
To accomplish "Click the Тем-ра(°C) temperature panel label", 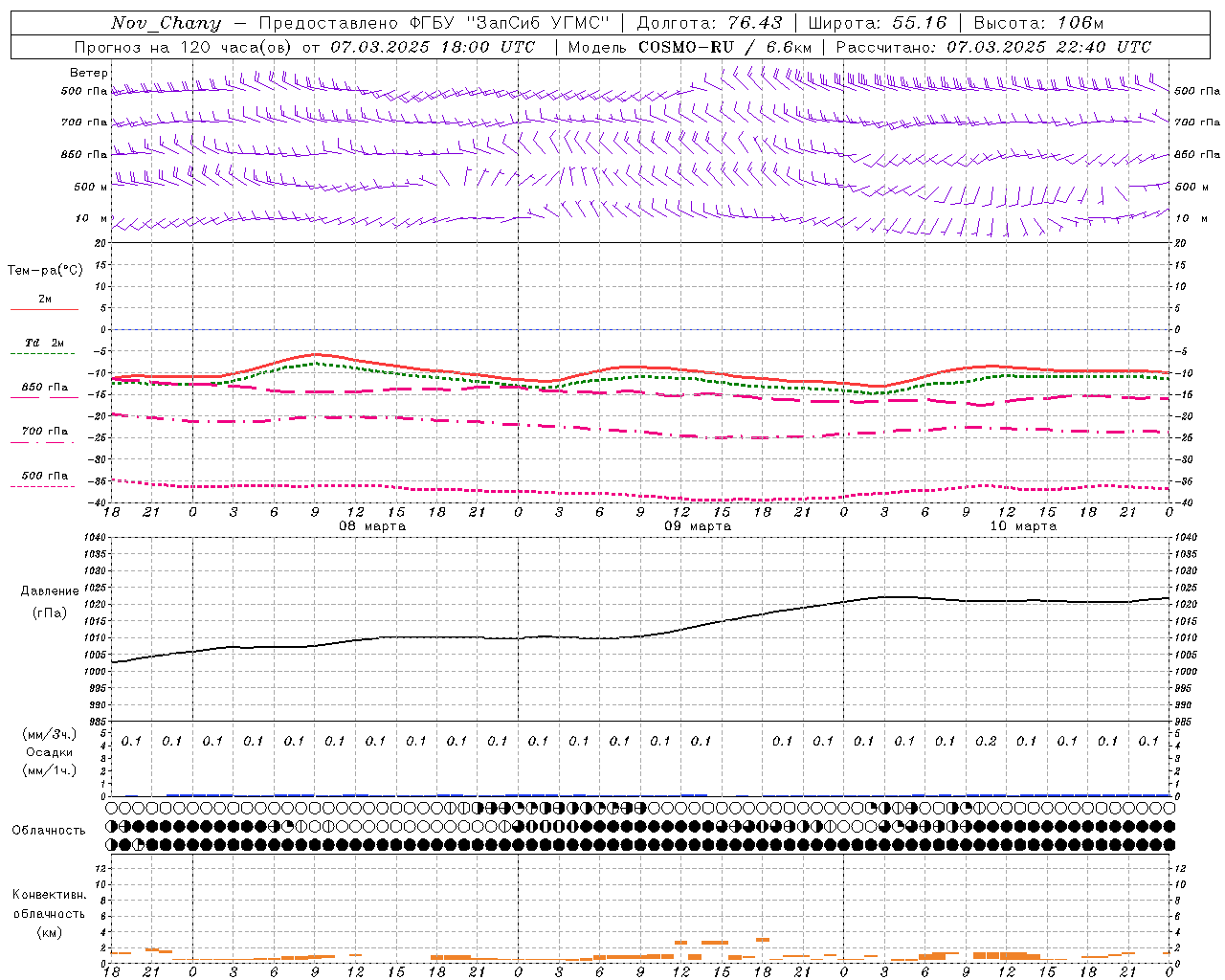I will (x=45, y=271).
